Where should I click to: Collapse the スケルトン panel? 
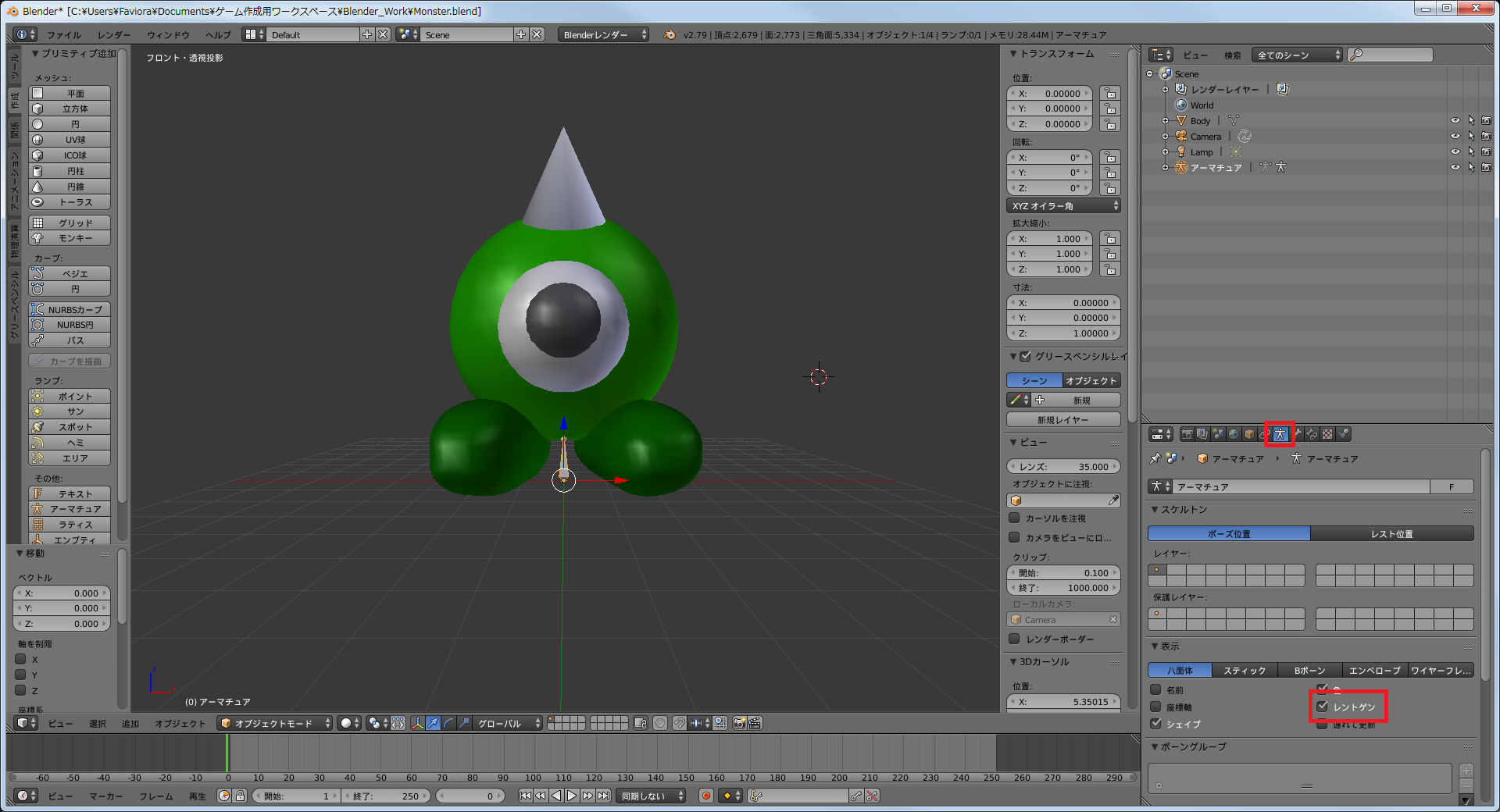point(1155,509)
